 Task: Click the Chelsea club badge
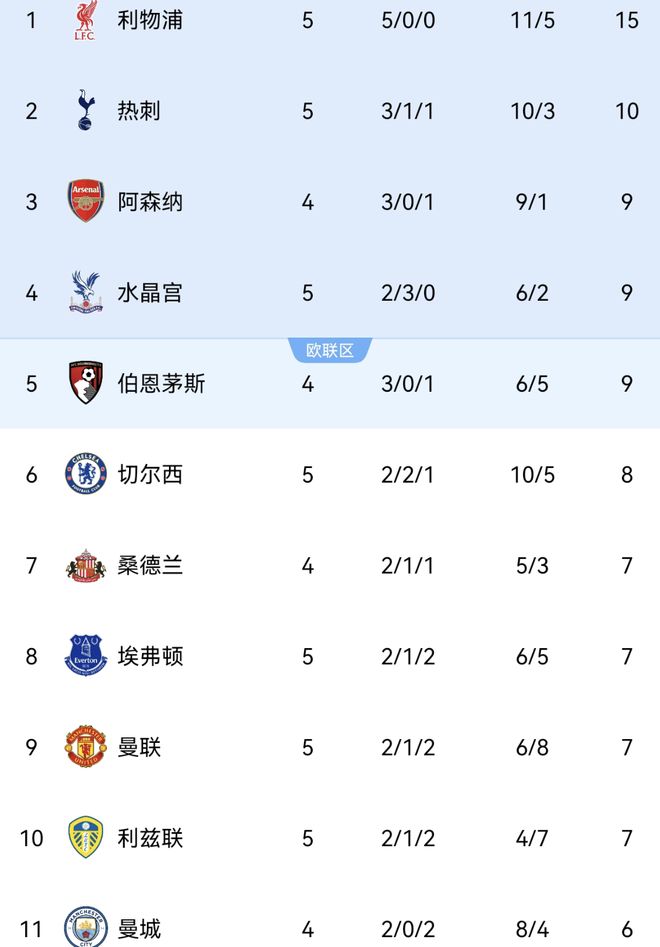coord(85,474)
